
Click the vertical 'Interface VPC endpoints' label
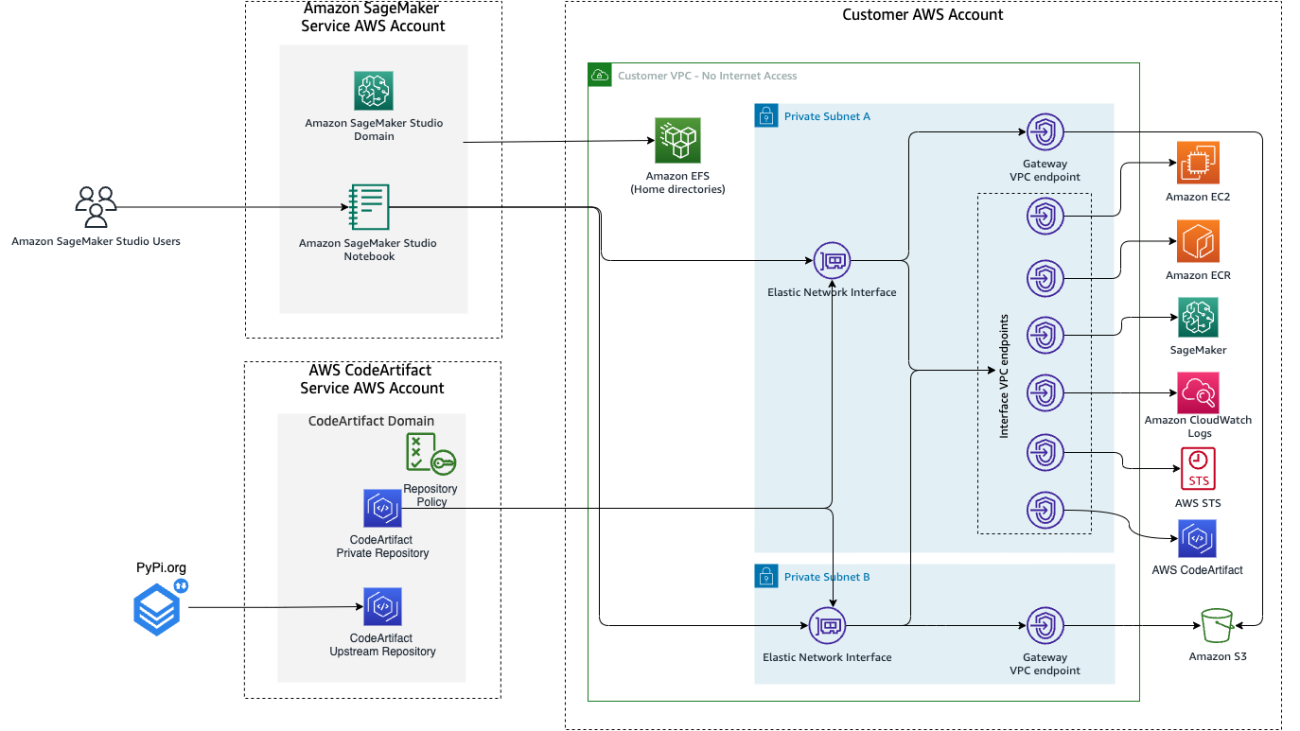point(1004,376)
